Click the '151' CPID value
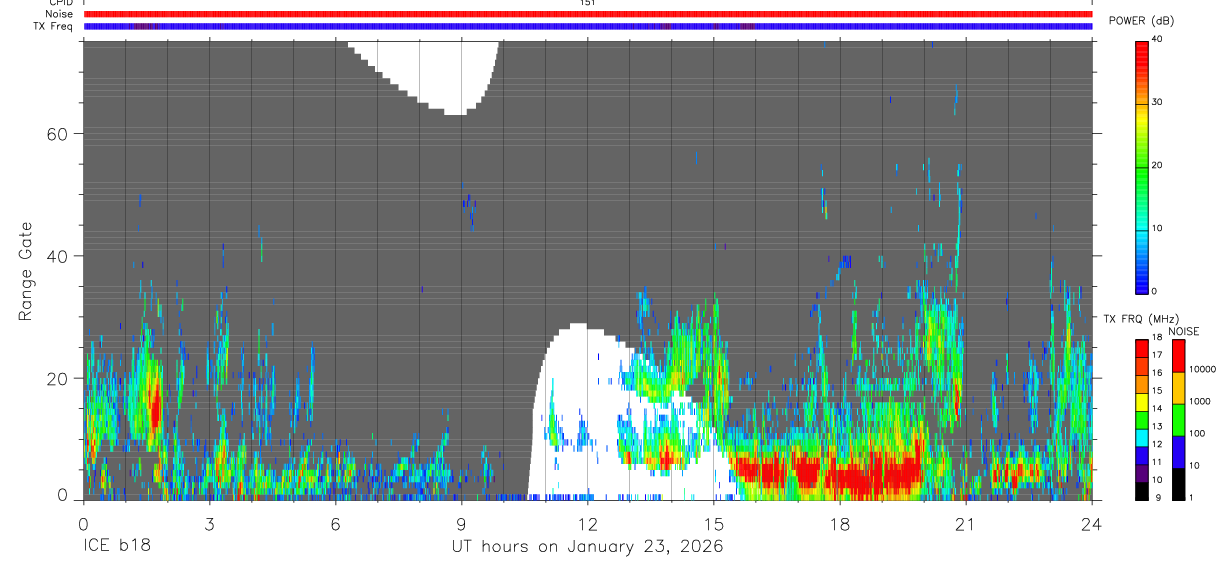This screenshot has width=1228, height=567. pos(587,3)
